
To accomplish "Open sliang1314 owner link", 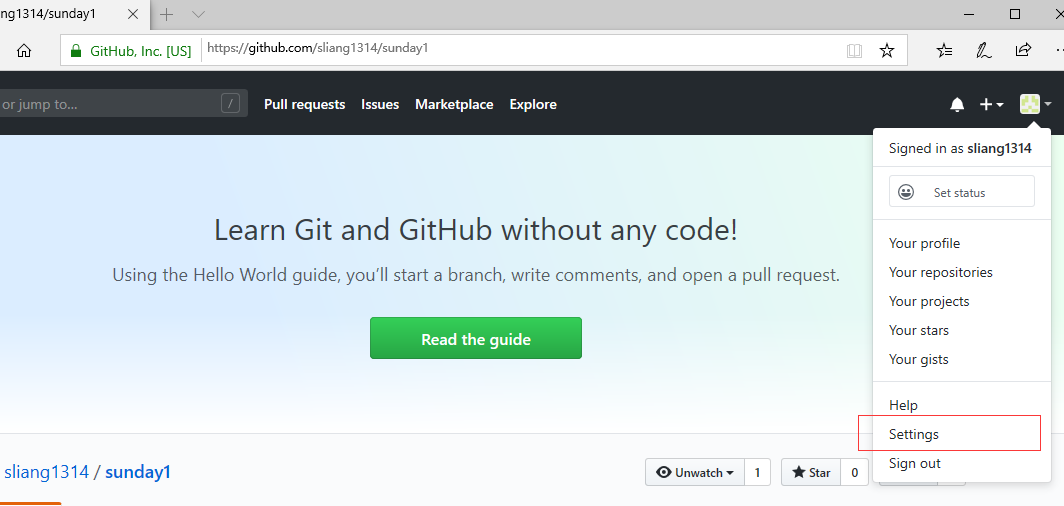I will [47, 472].
